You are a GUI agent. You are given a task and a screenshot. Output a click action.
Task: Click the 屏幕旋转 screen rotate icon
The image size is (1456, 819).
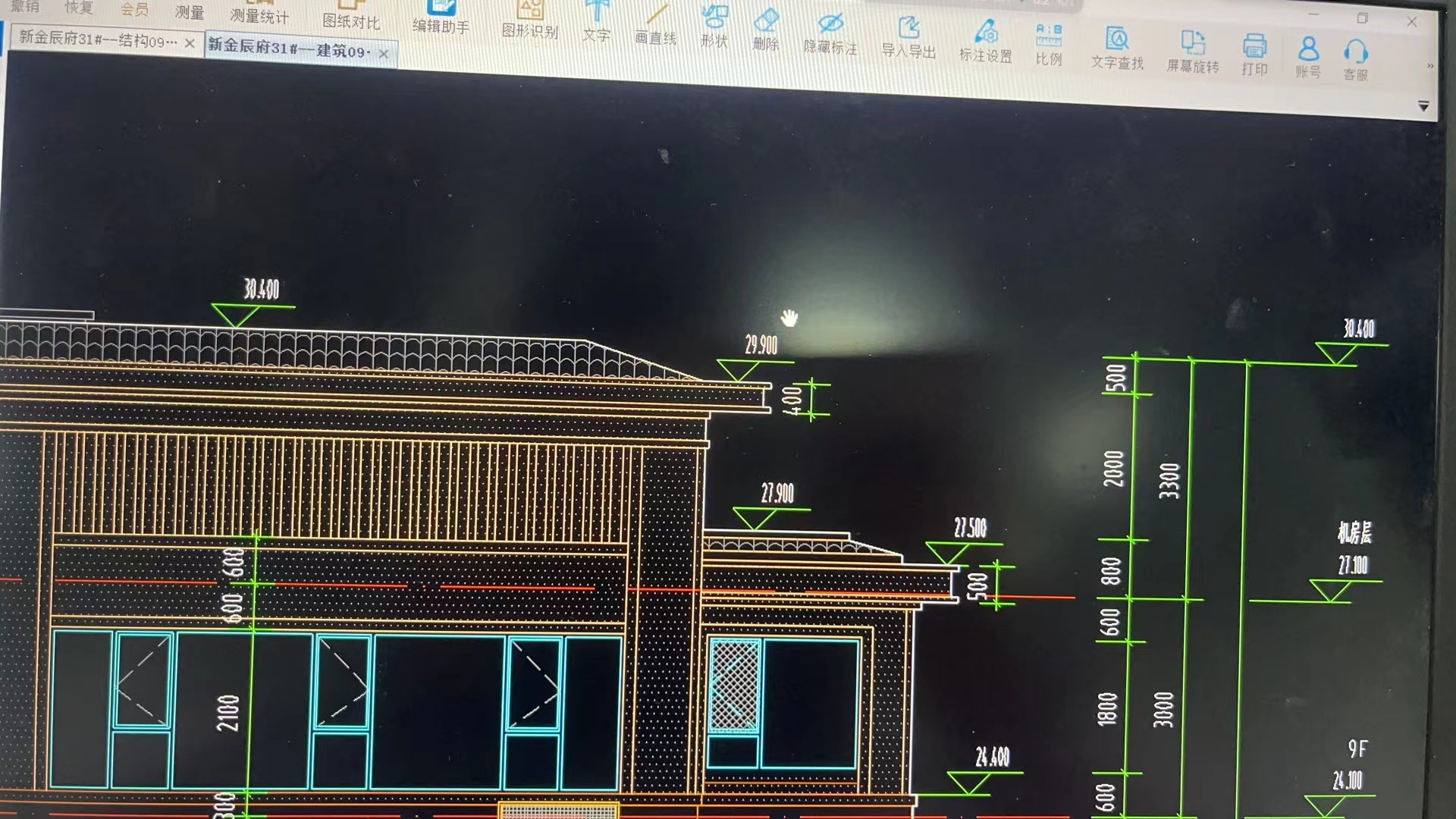tap(1193, 52)
